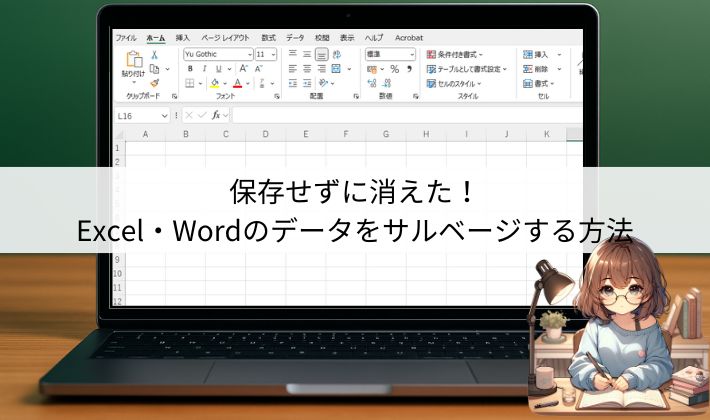Switch to the ページ レイアウト tab
The height and width of the screenshot is (420, 710).
pos(225,38)
